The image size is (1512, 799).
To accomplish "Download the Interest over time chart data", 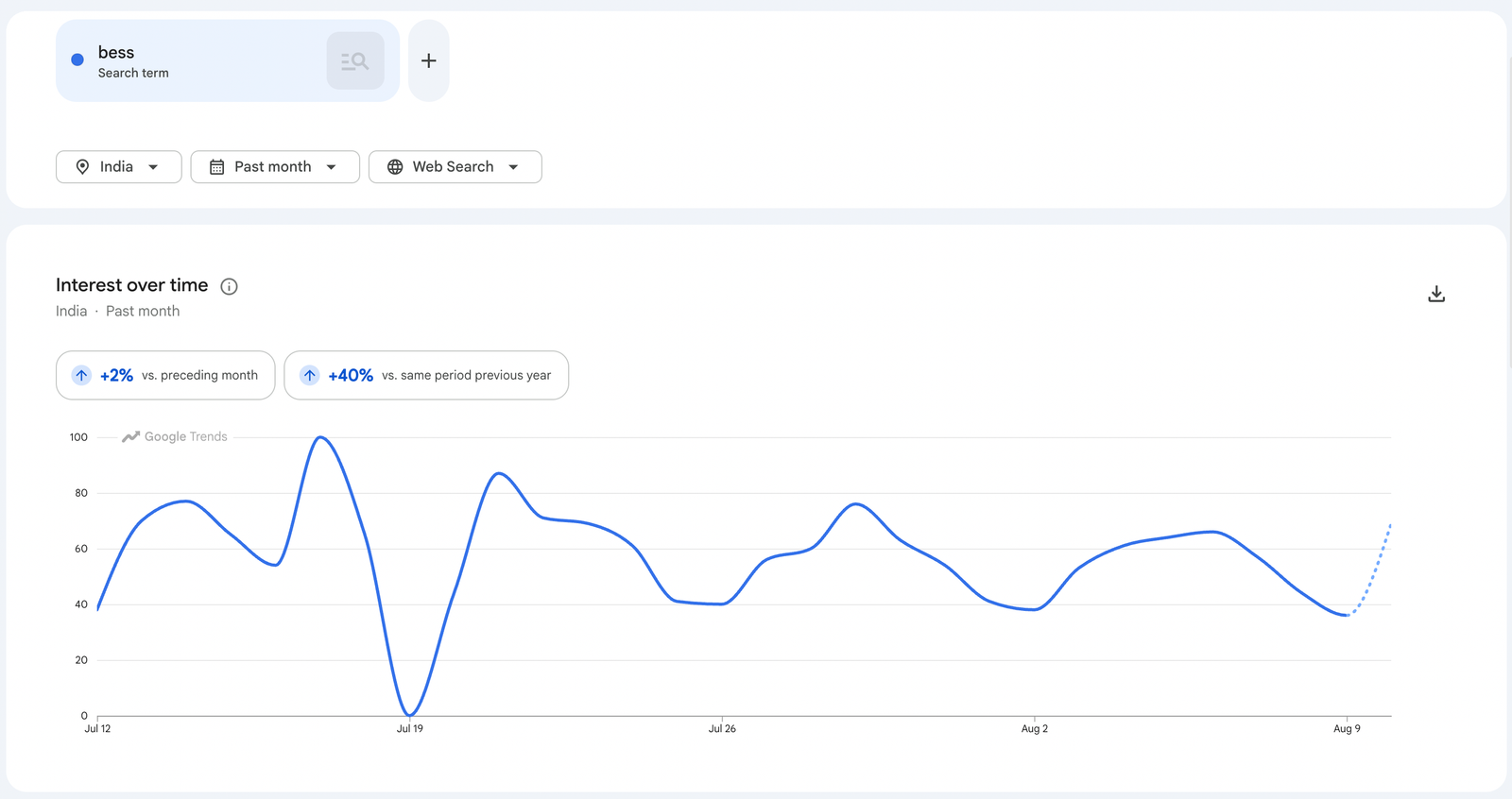I will click(x=1436, y=294).
